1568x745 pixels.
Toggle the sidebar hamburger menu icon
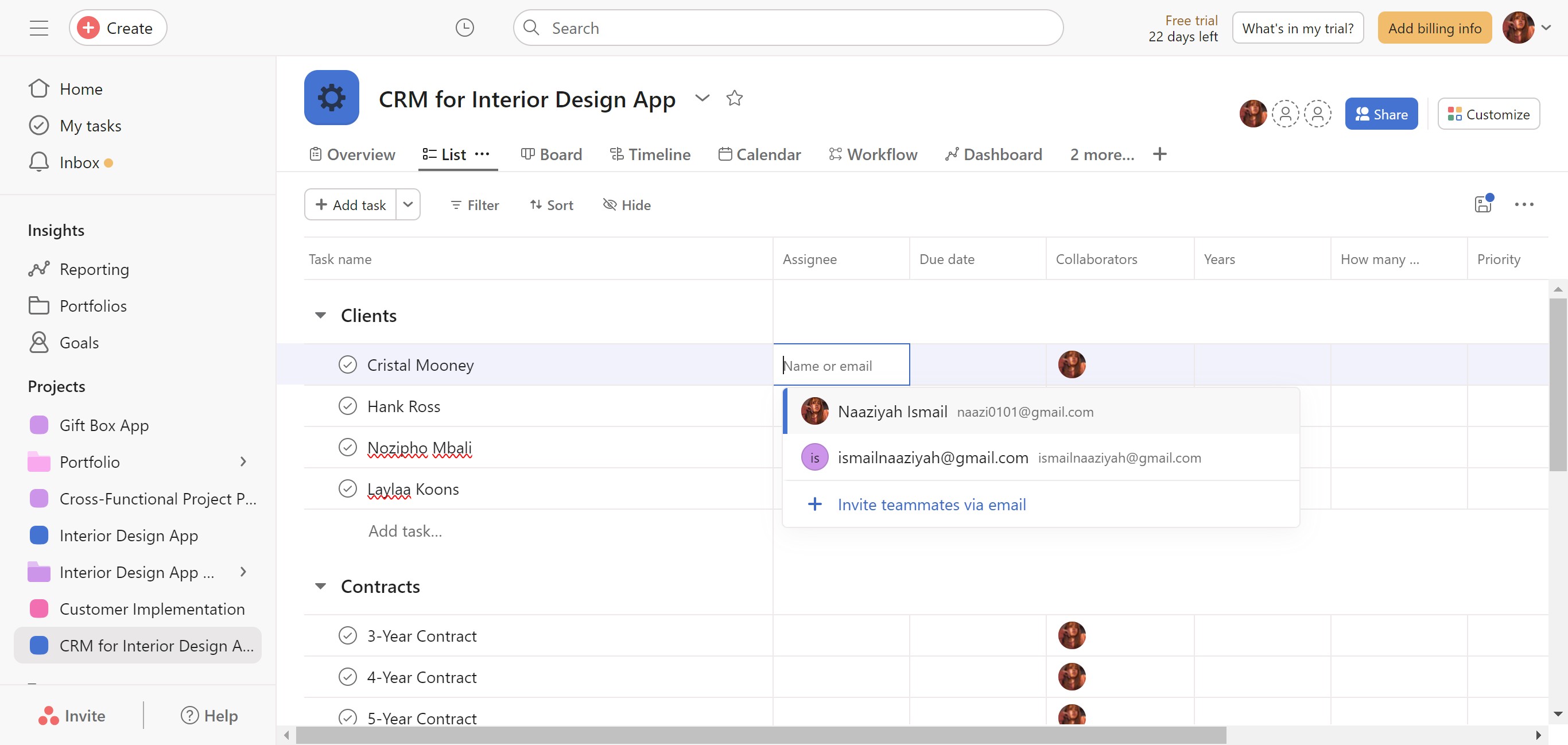(39, 28)
